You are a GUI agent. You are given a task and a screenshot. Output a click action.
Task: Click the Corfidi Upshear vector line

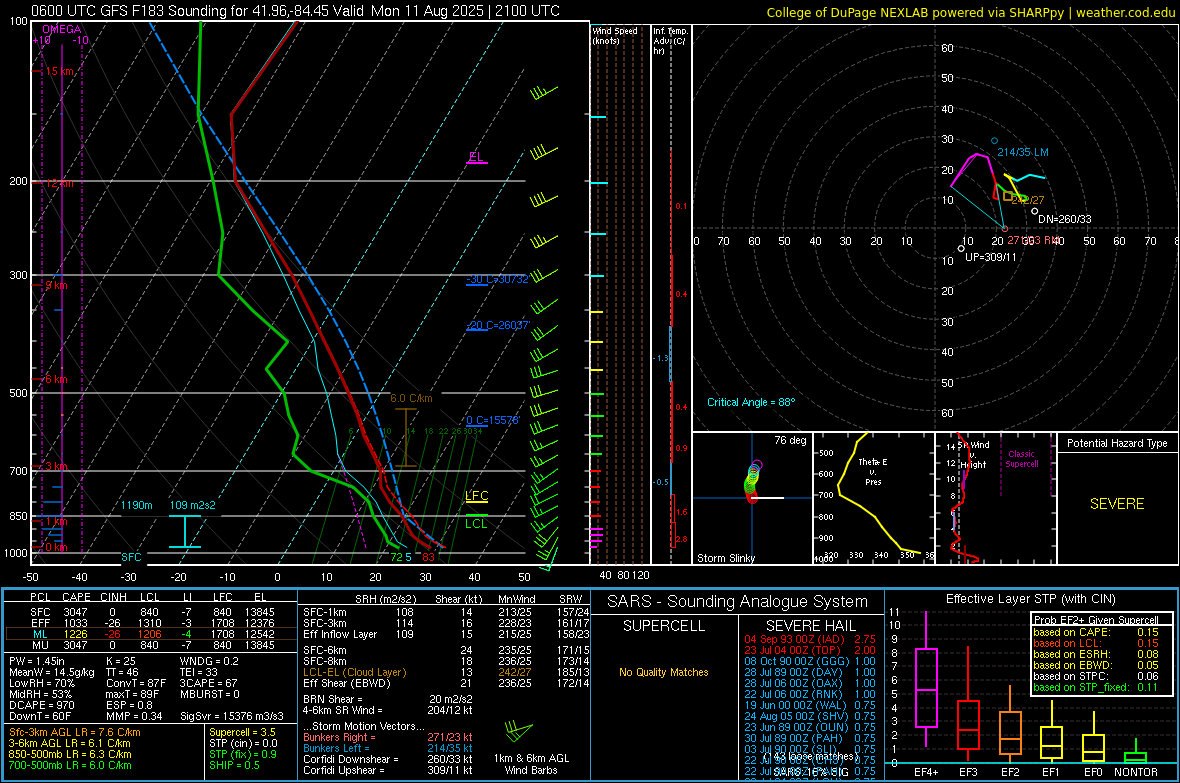(x=388, y=770)
